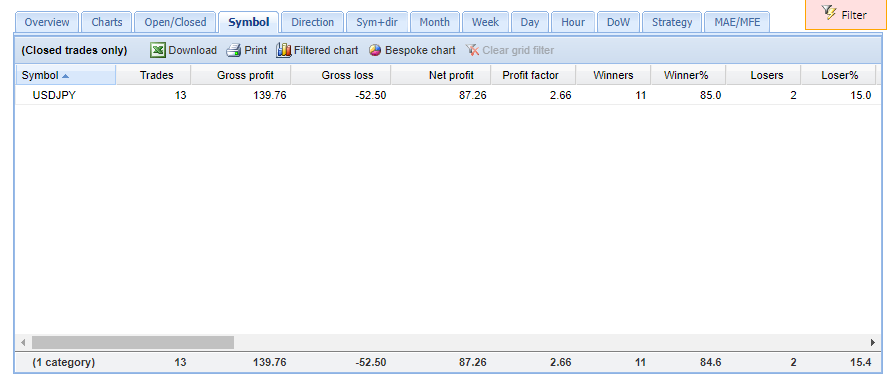Sort by Net profit column header
The image size is (893, 379).
pos(441,75)
